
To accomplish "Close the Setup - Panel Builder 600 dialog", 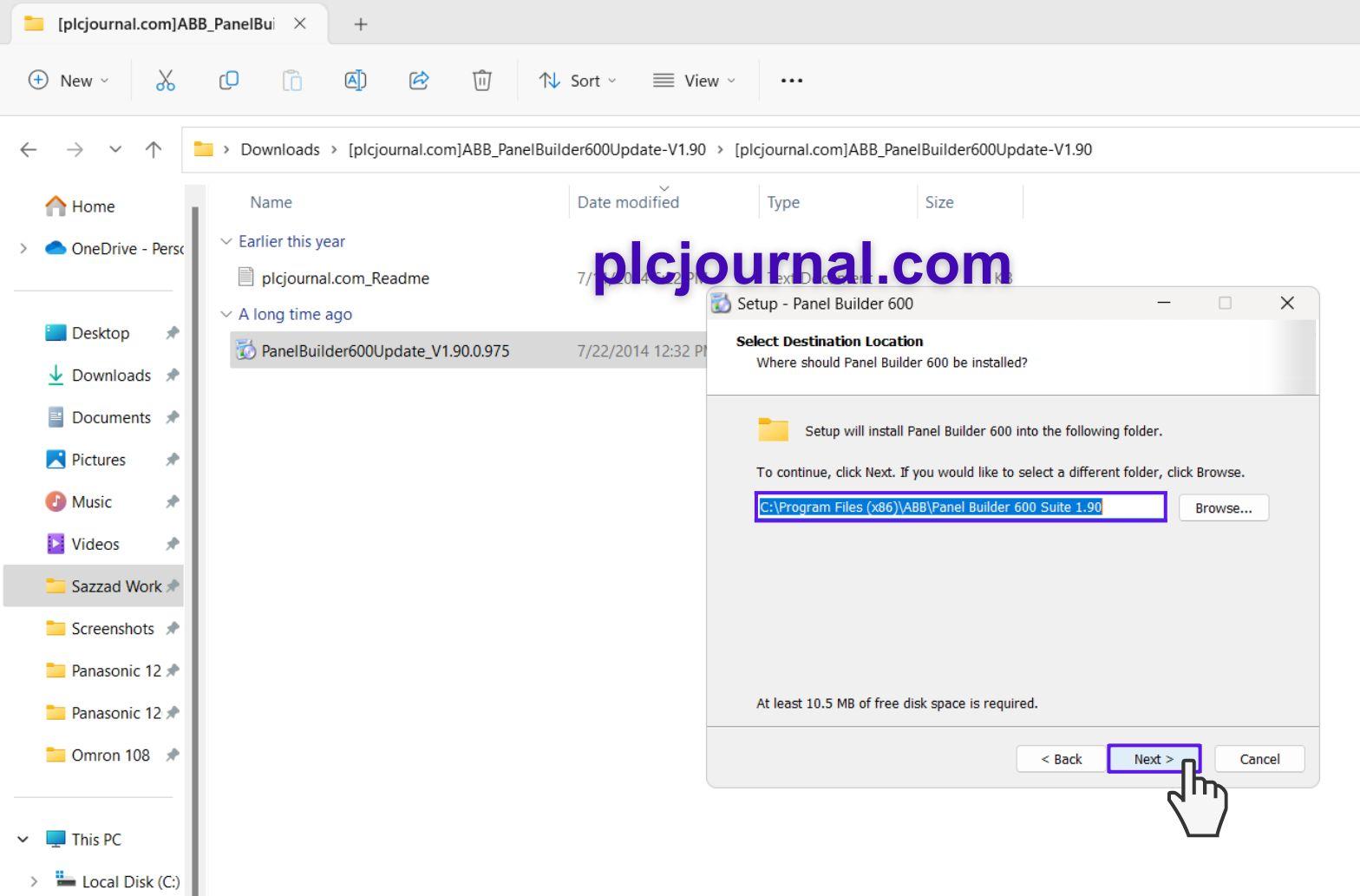I will pyautogui.click(x=1287, y=303).
